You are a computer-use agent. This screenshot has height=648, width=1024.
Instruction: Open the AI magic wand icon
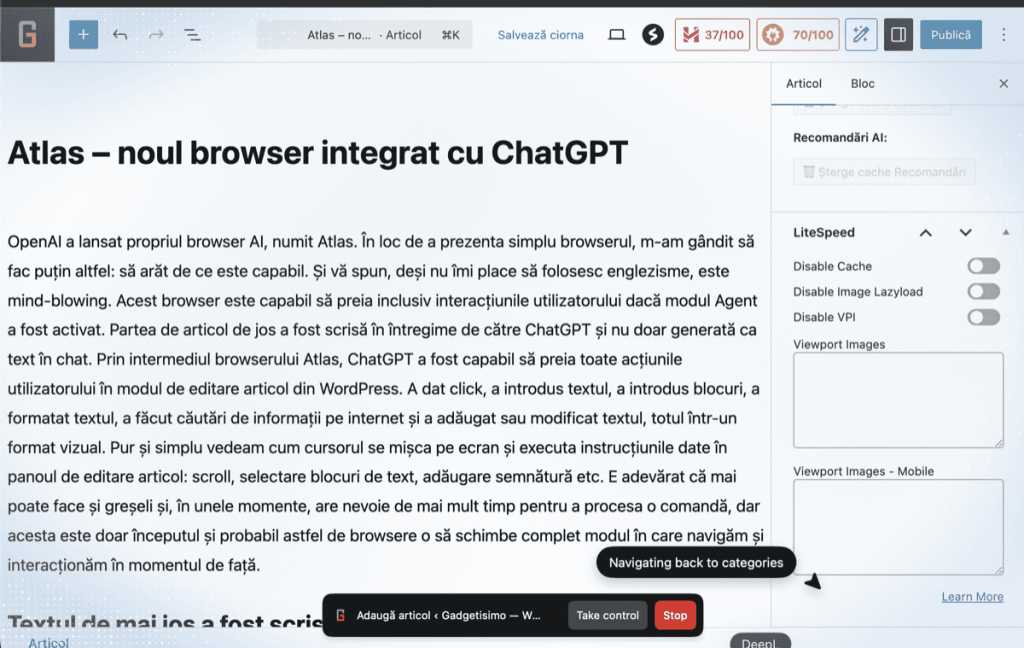click(x=860, y=35)
